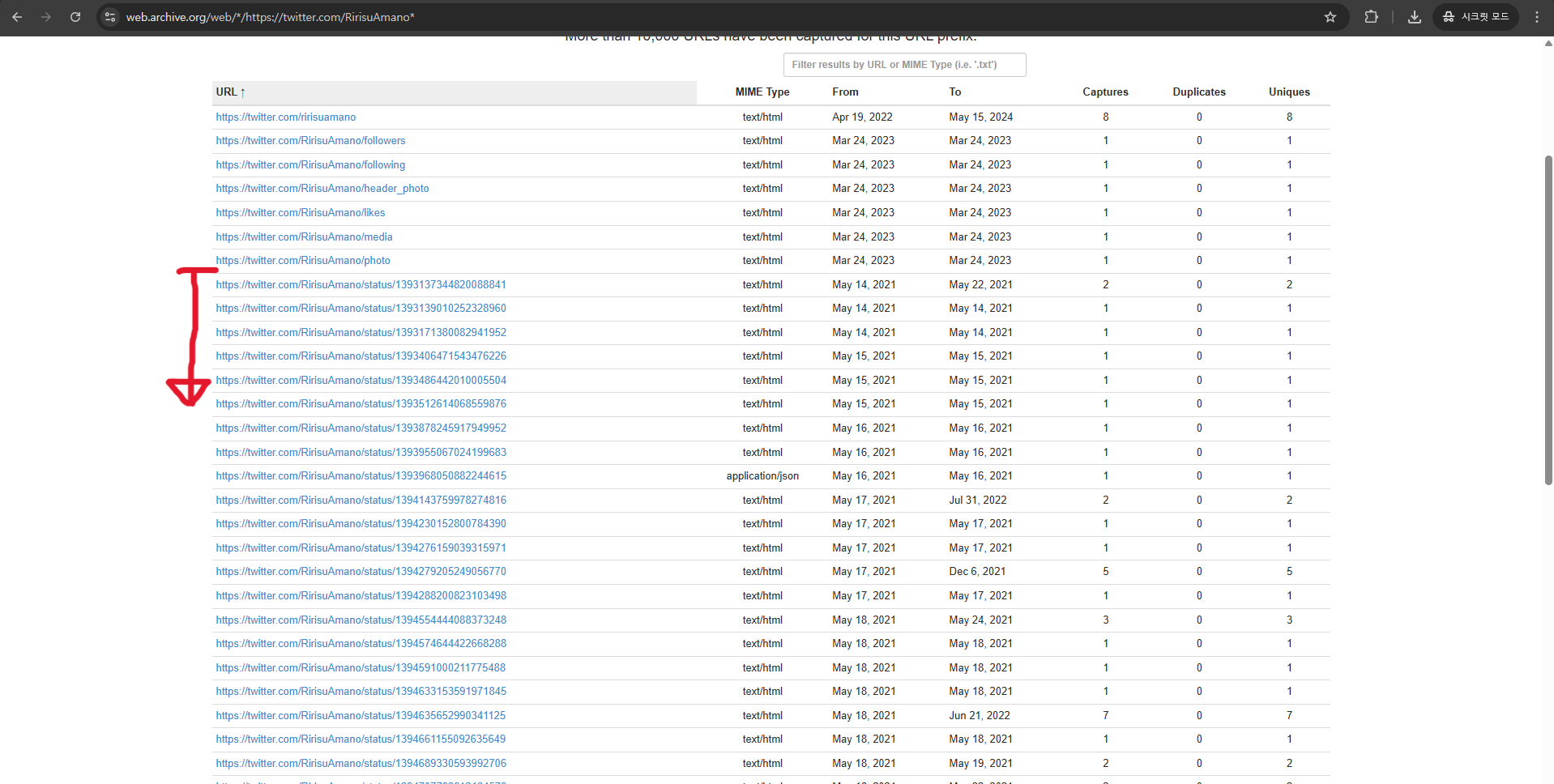Viewport: 1554px width, 784px height.
Task: Open status link ending 1394276159039315971
Action: 361,548
